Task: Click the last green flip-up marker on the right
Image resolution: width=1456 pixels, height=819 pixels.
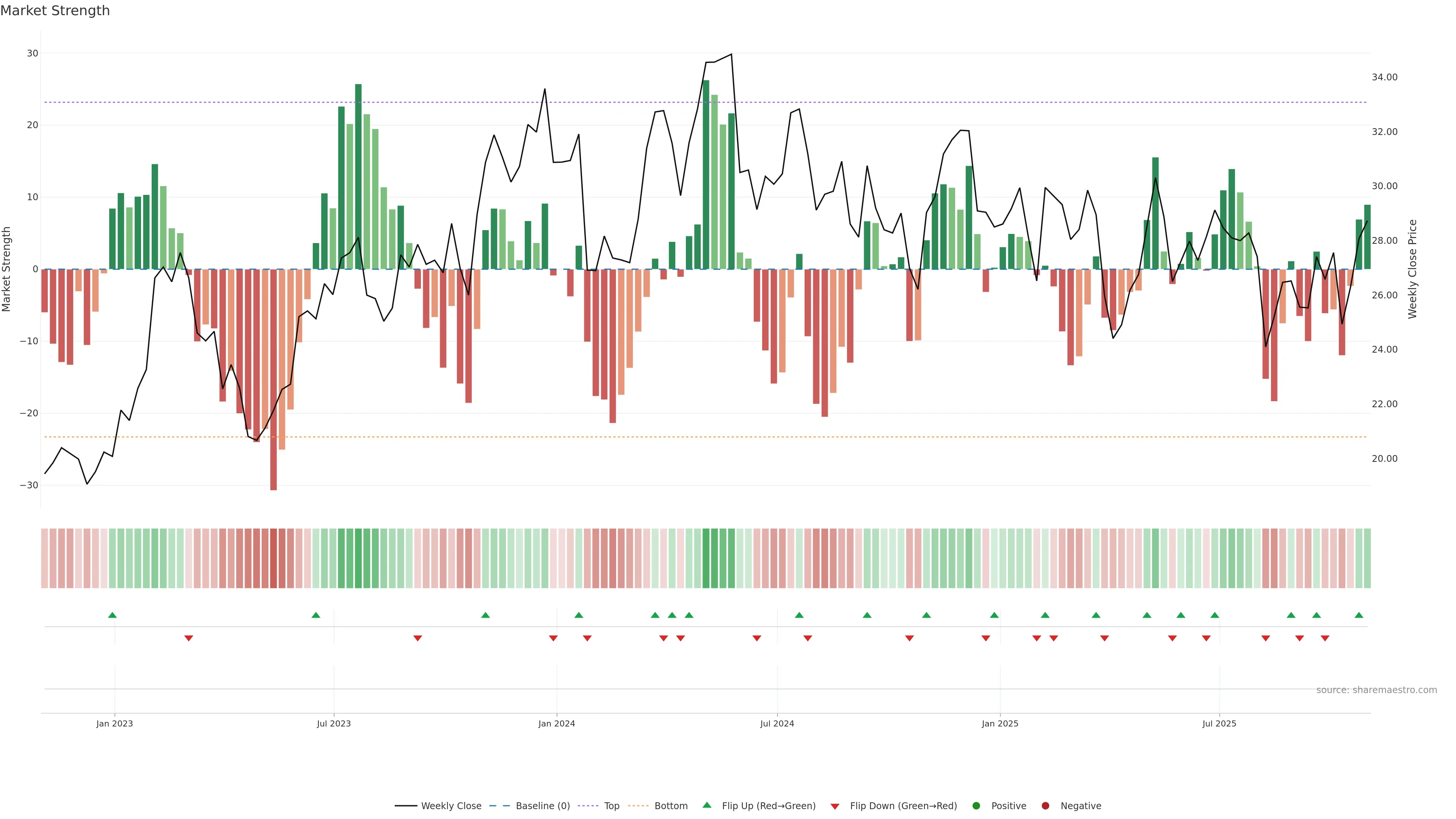Action: point(1359,615)
